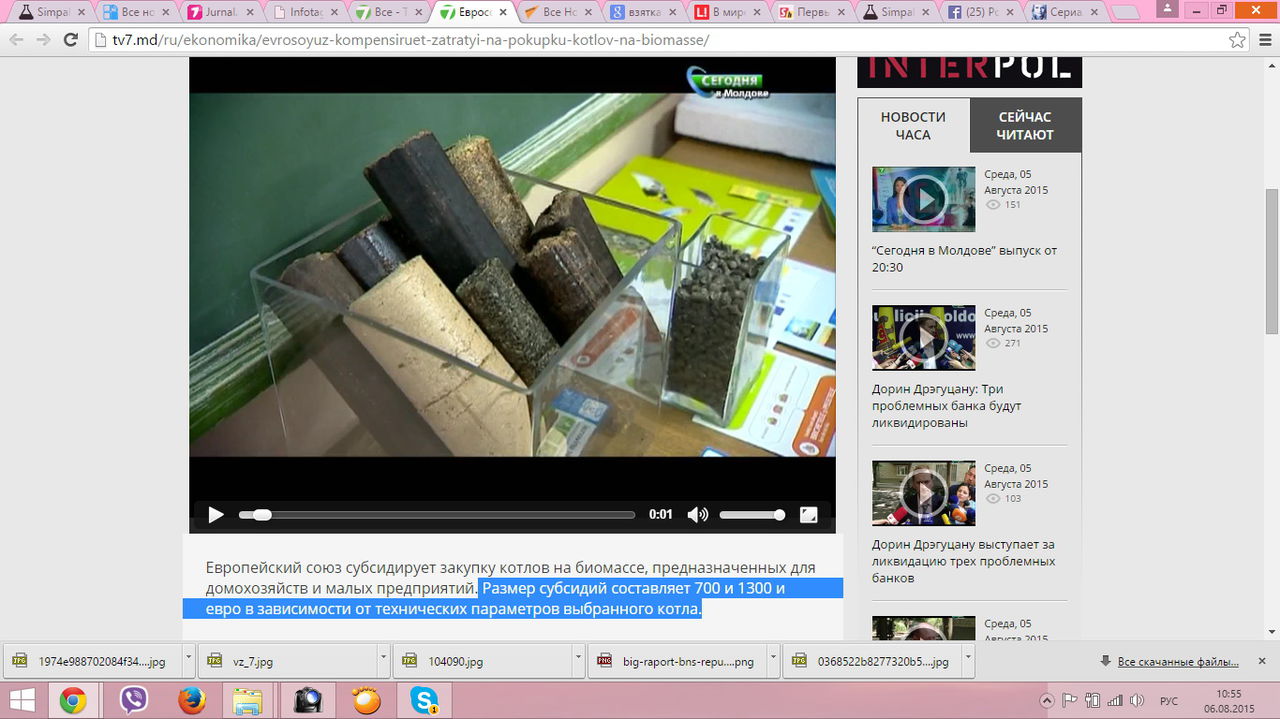
Task: Open Viber from the taskbar
Action: click(133, 700)
